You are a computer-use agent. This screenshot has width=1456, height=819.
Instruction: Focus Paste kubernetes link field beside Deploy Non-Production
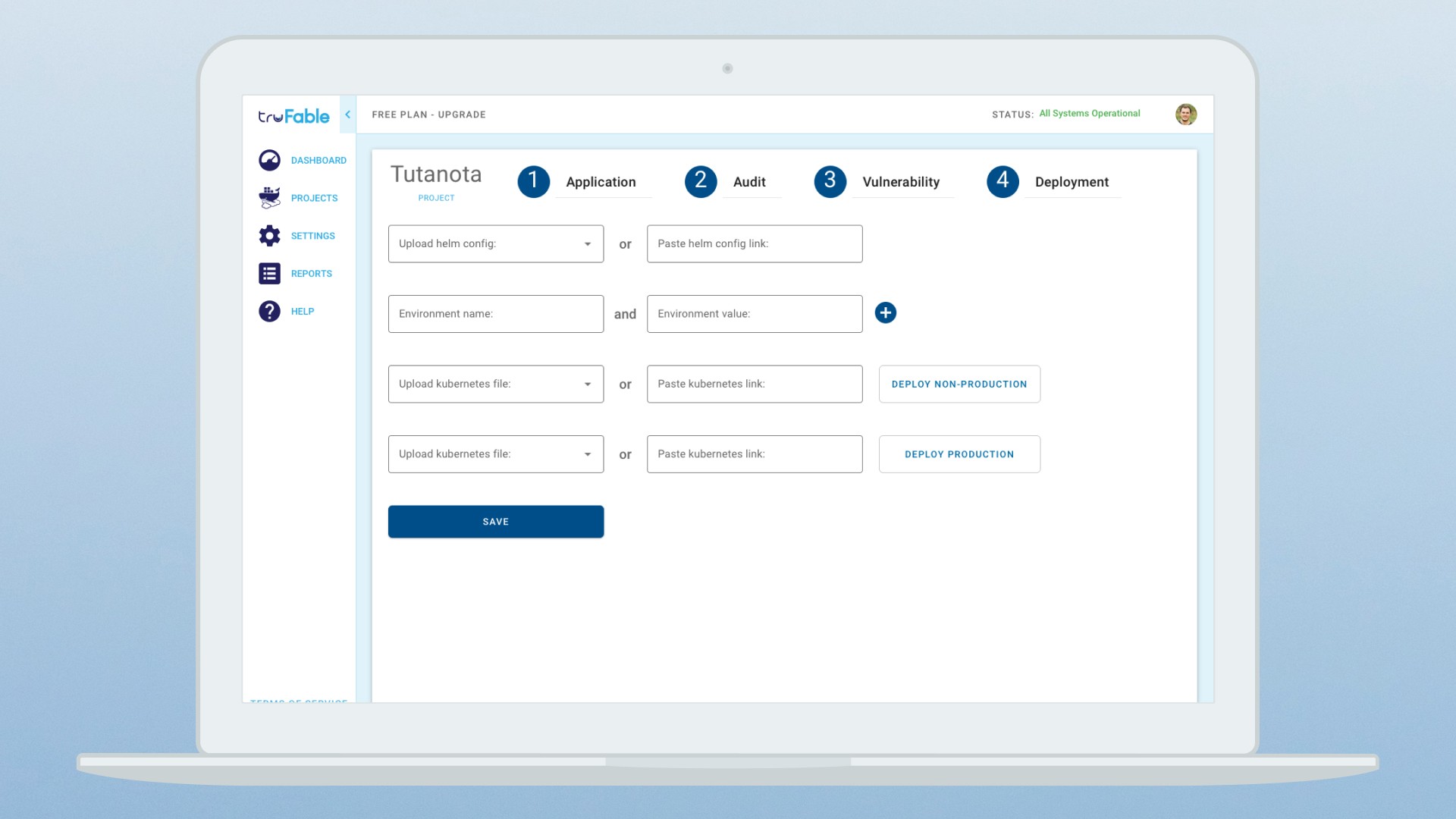[755, 384]
